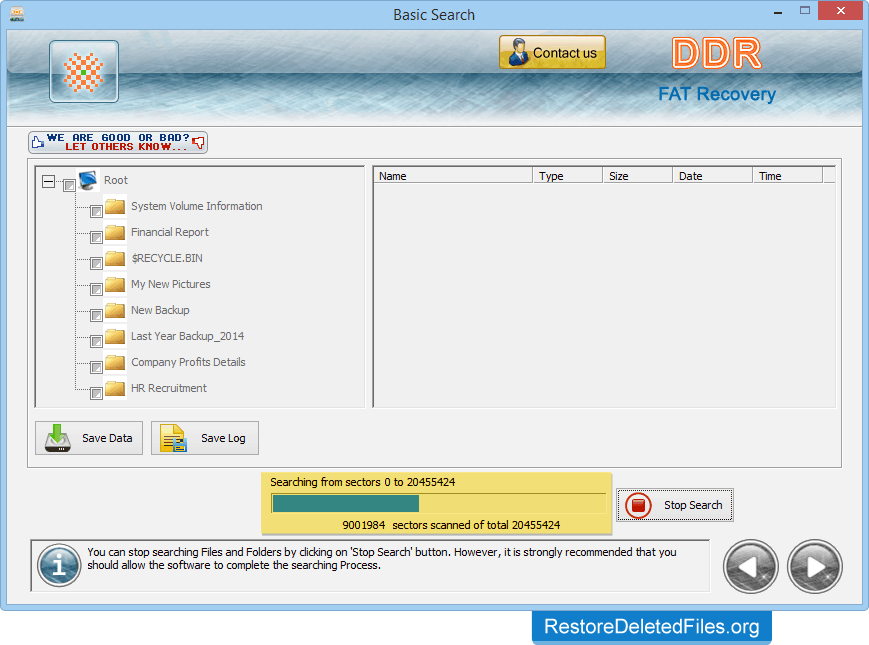Check the Company Profits Details checkbox
This screenshot has width=869, height=645.
coord(96,367)
